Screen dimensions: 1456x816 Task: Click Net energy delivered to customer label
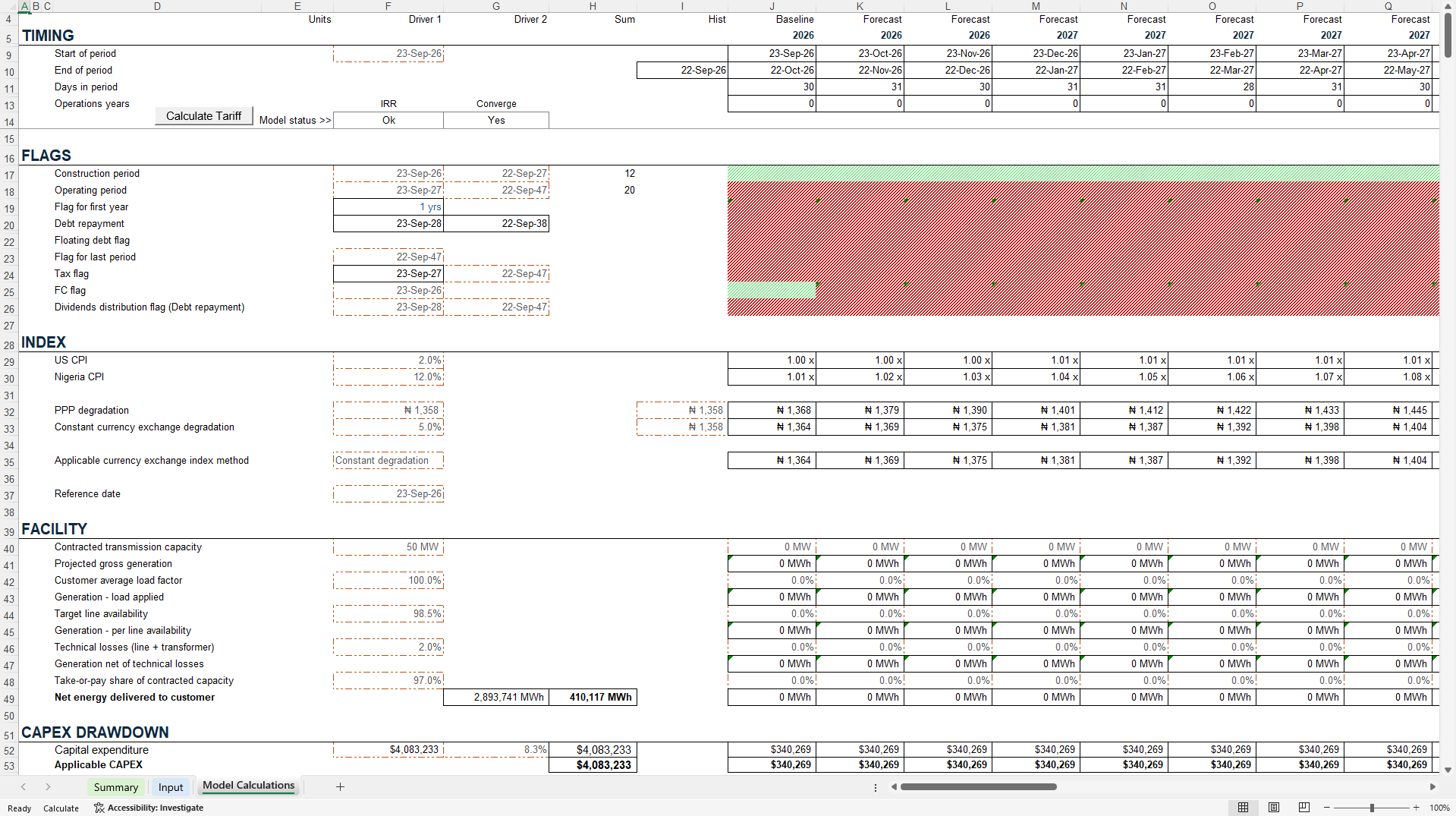[134, 698]
